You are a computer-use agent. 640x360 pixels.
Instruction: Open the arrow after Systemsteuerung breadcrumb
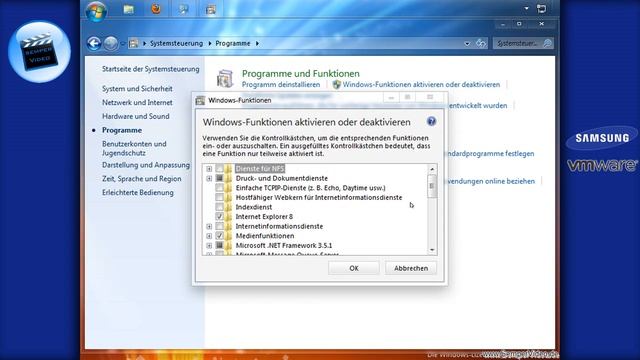[x=210, y=43]
